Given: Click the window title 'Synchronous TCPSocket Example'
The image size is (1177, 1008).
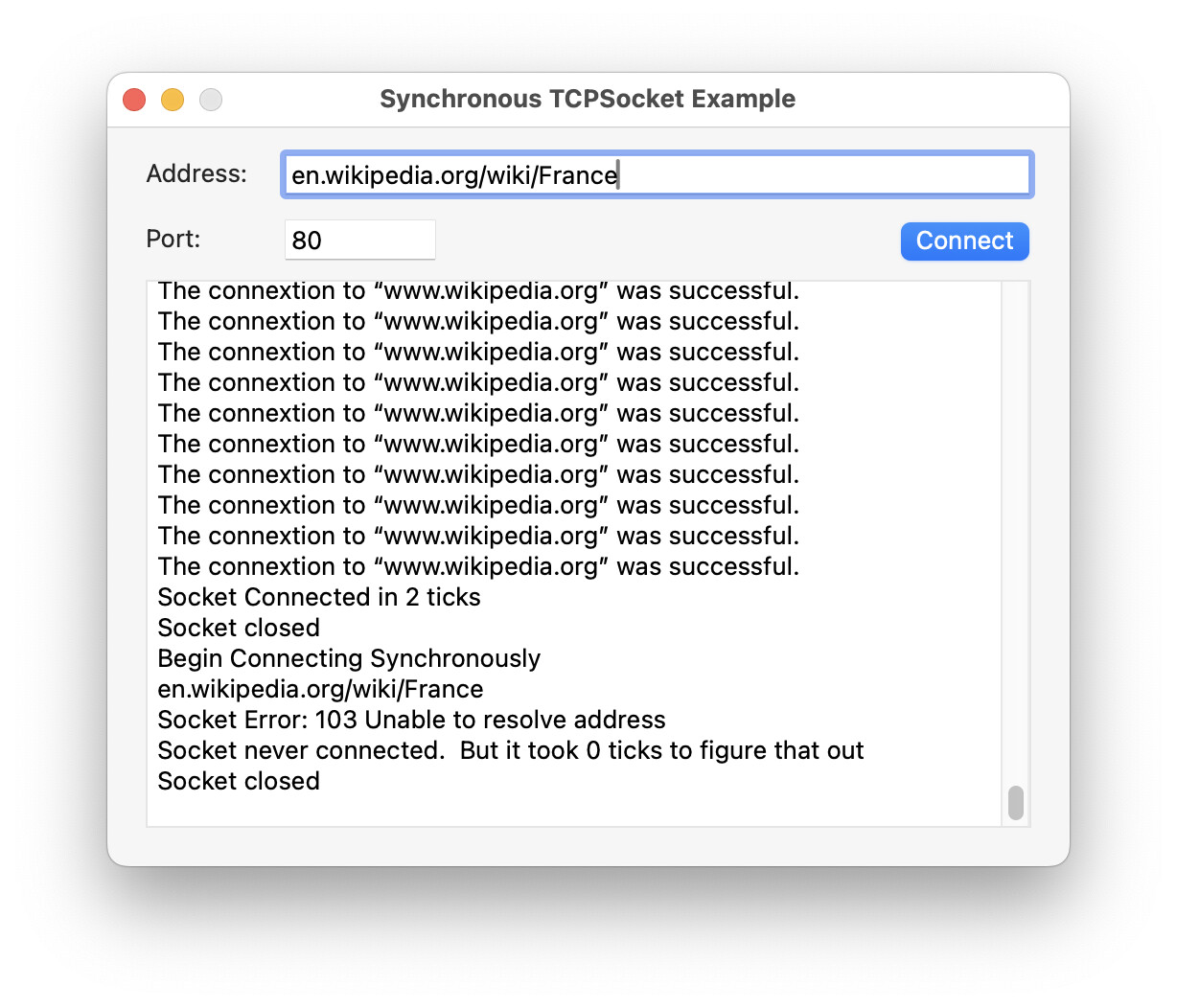Looking at the screenshot, I should click(588, 99).
